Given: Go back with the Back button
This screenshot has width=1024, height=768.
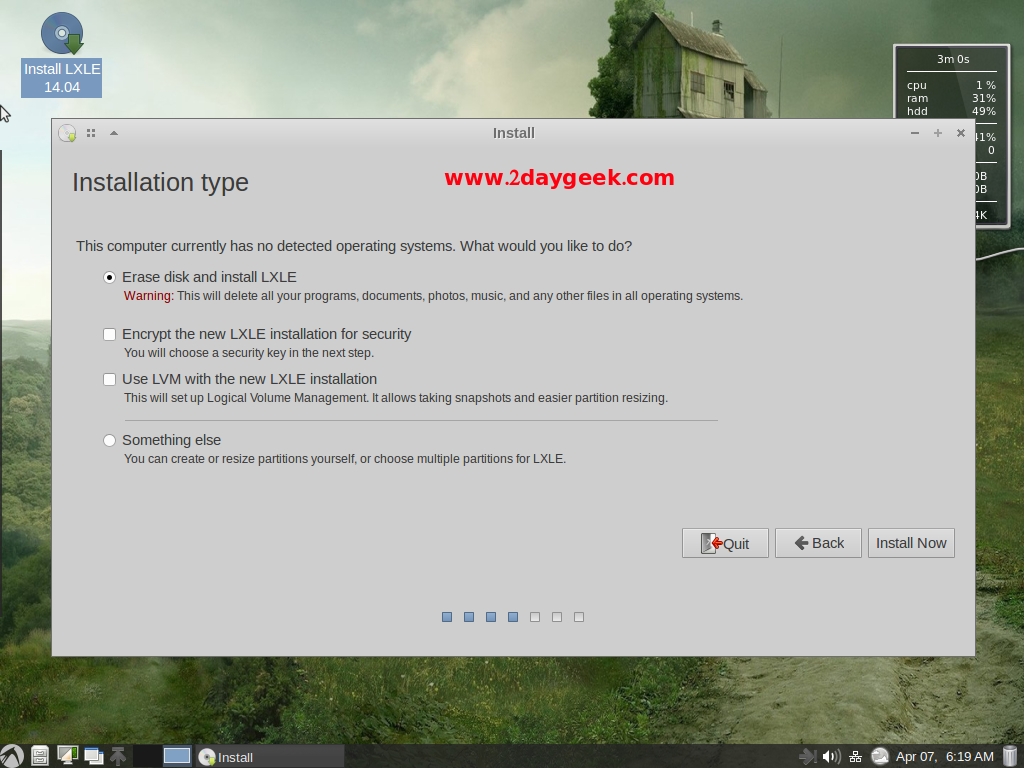Looking at the screenshot, I should coord(818,543).
